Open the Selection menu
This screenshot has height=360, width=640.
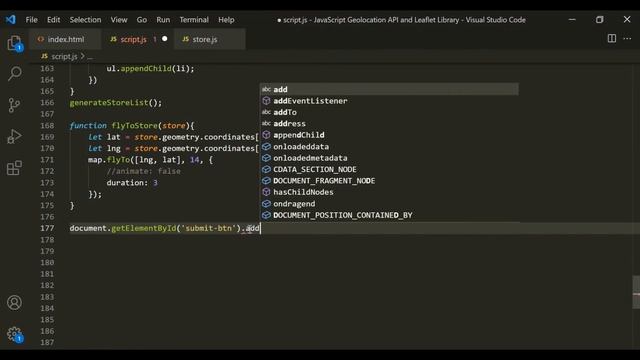click(x=85, y=20)
